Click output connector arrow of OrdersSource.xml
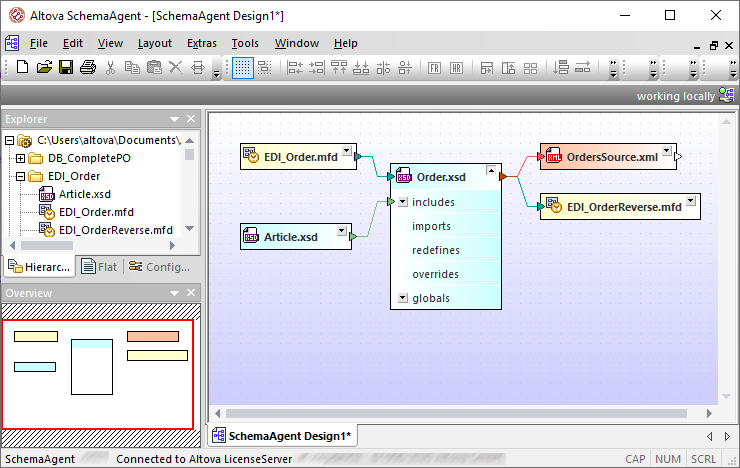740x468 pixels. (x=678, y=157)
